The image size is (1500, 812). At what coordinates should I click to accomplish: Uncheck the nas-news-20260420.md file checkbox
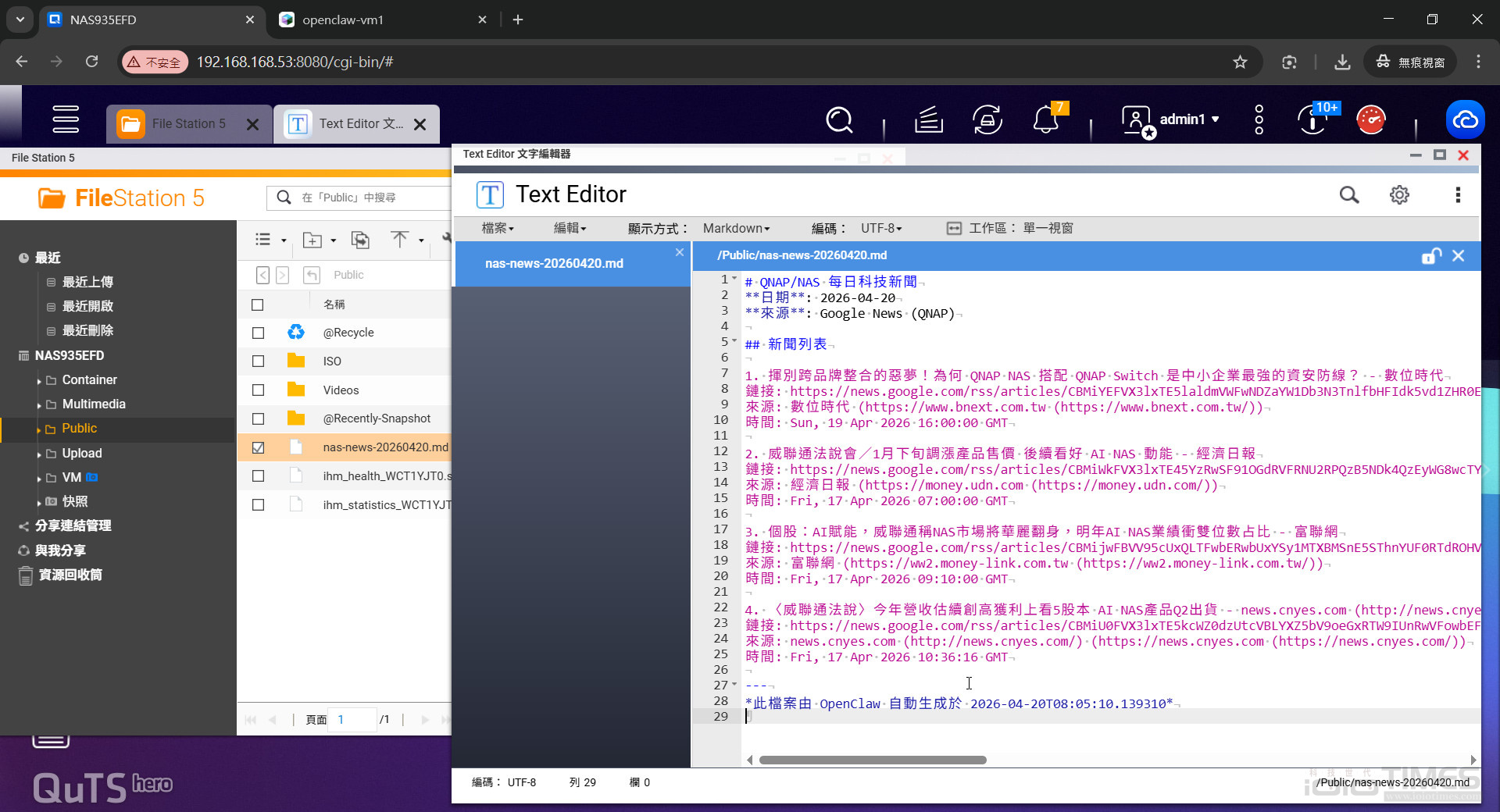[258, 448]
